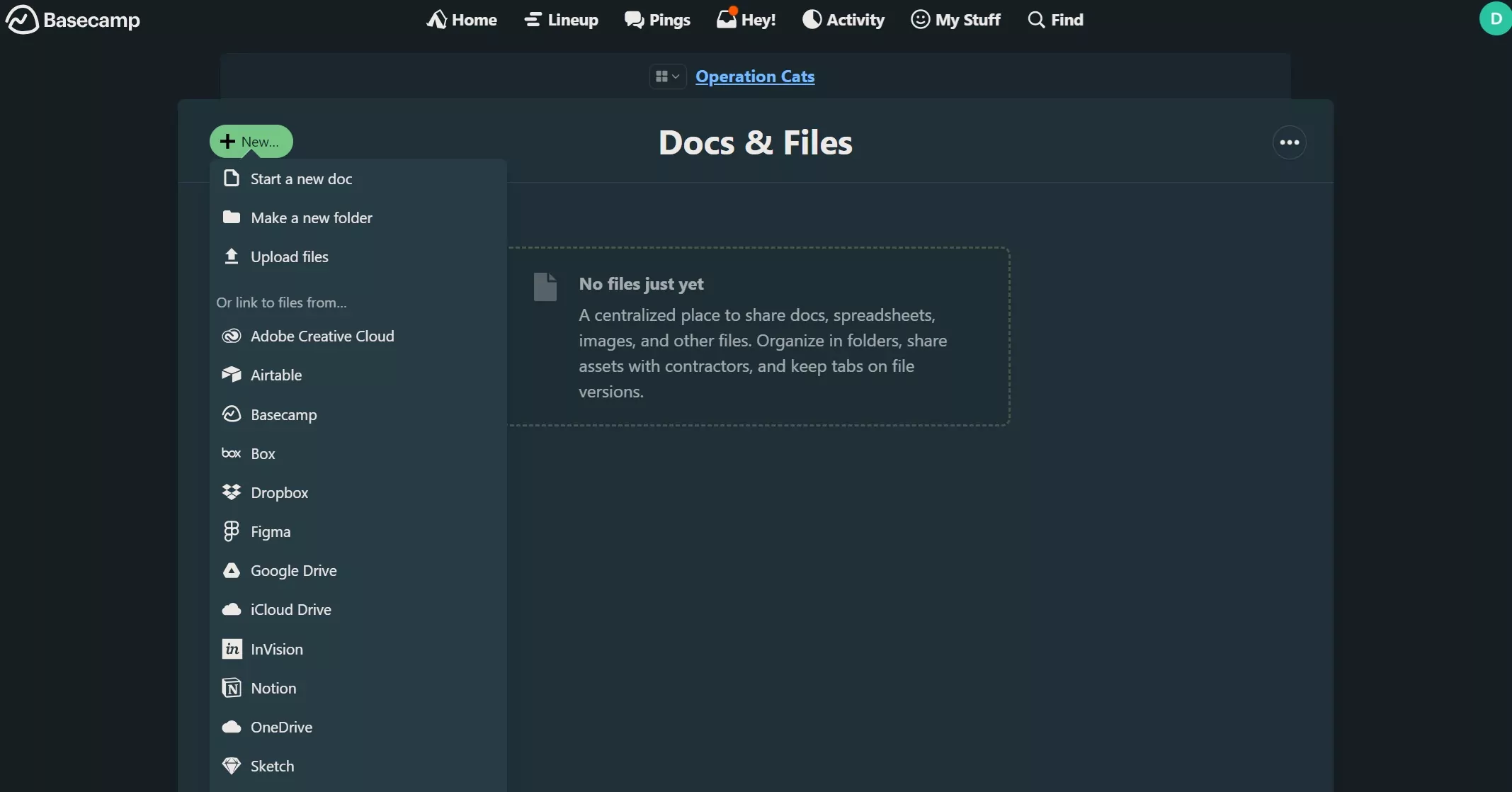Click the folder icon for new folder
1512x792 pixels.
[231, 217]
